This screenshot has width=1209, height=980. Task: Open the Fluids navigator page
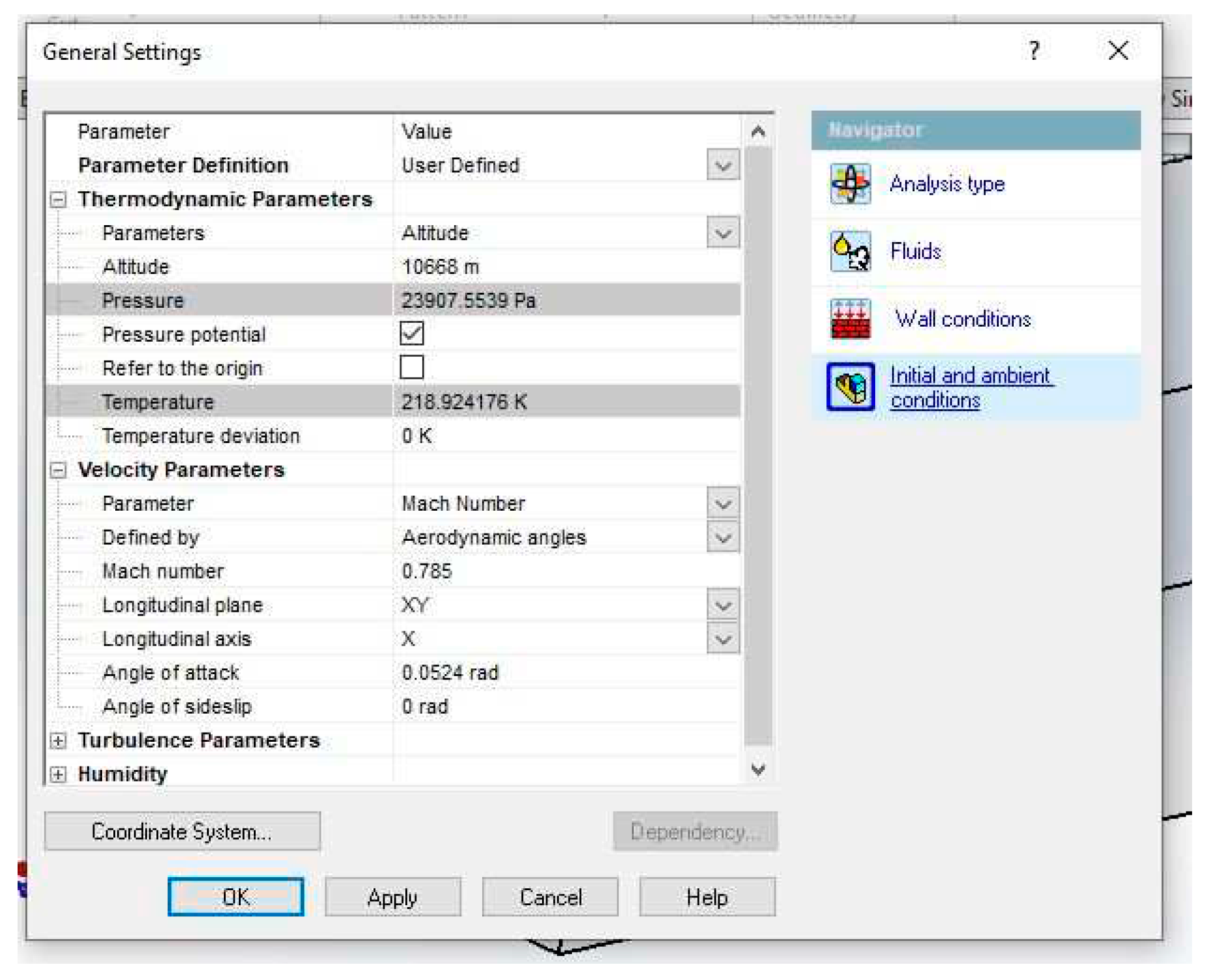tap(915, 252)
